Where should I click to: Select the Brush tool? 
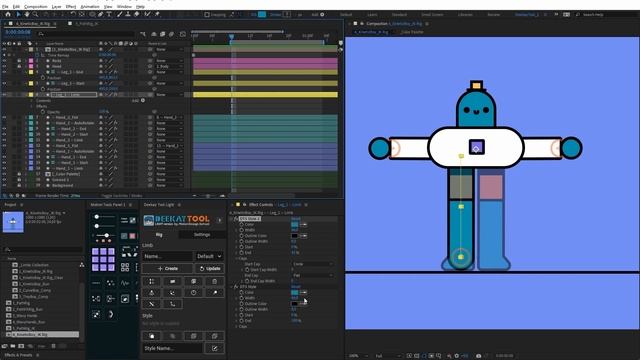click(120, 14)
